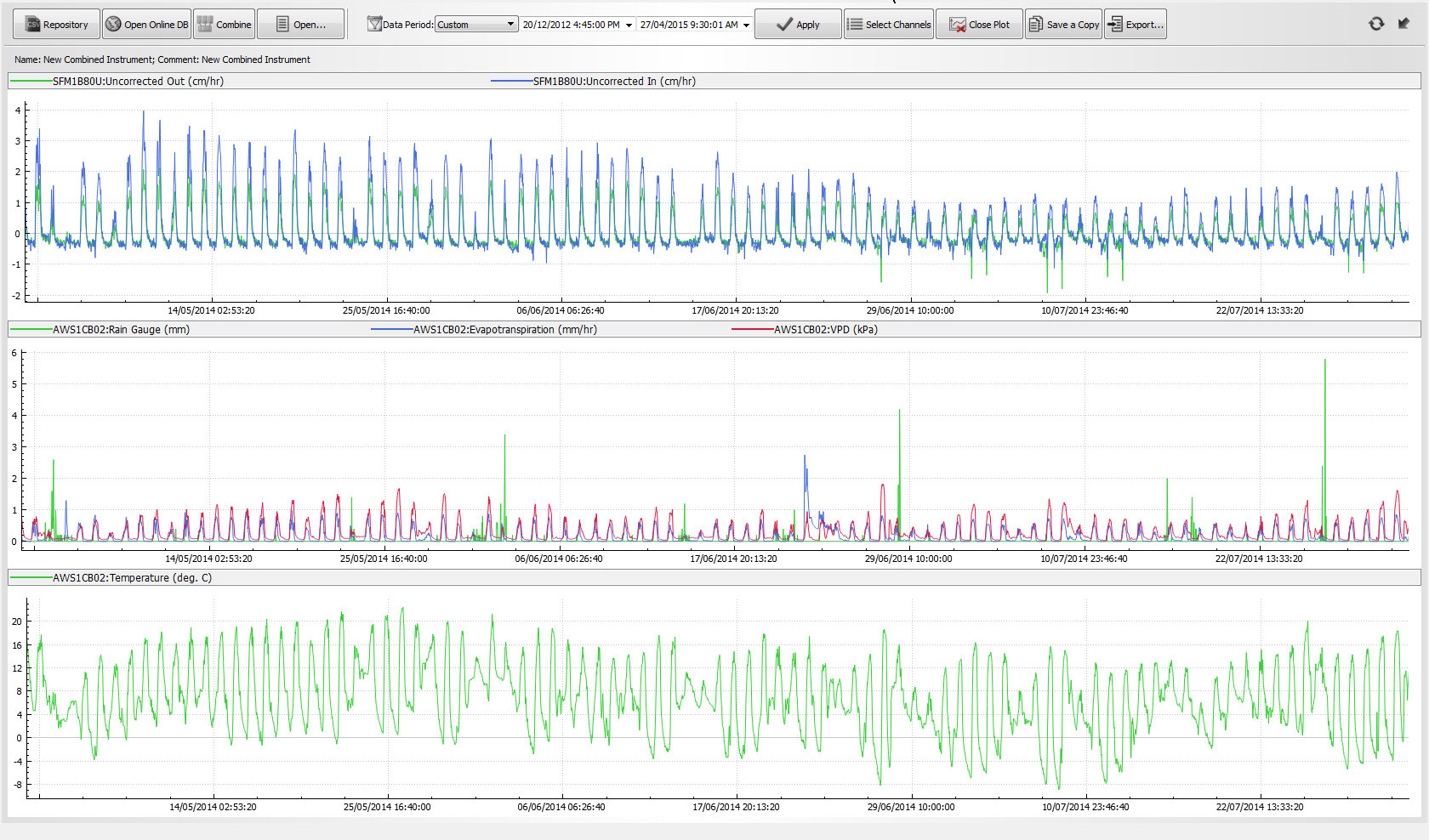The width and height of the screenshot is (1429, 840).
Task: Click the Data Period filter icon
Action: pyautogui.click(x=373, y=25)
